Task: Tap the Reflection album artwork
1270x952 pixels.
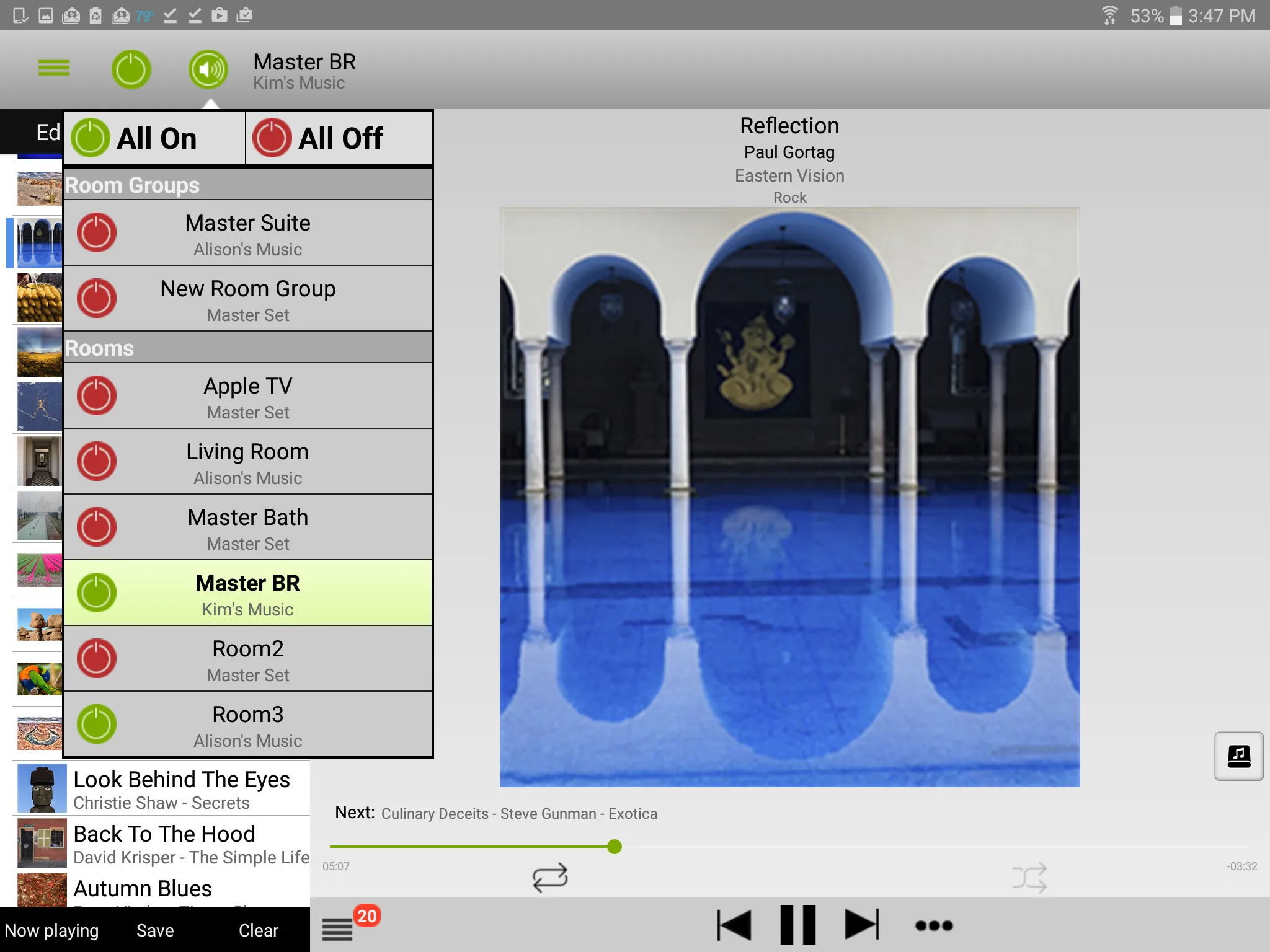Action: [x=789, y=497]
